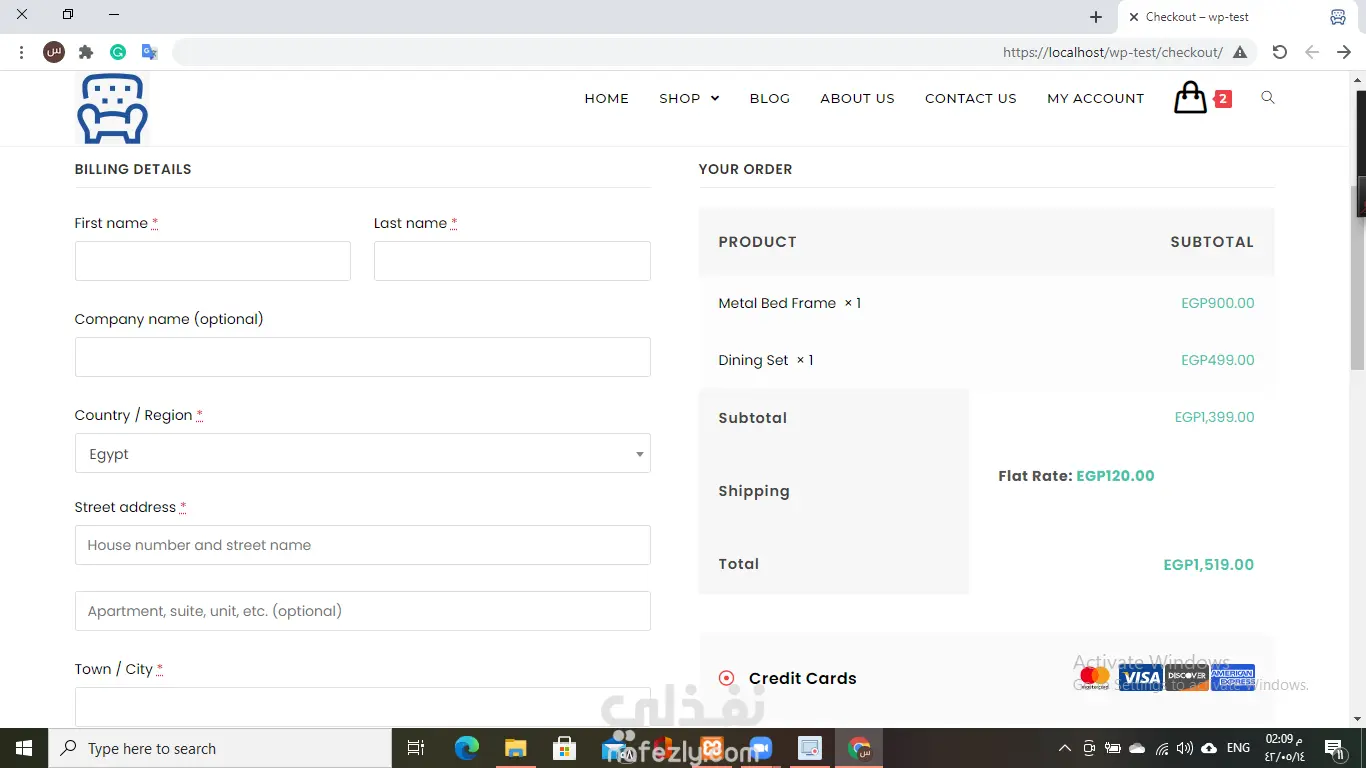Open the Extensions puzzle icon
Viewport: 1366px width, 768px height.
86,52
